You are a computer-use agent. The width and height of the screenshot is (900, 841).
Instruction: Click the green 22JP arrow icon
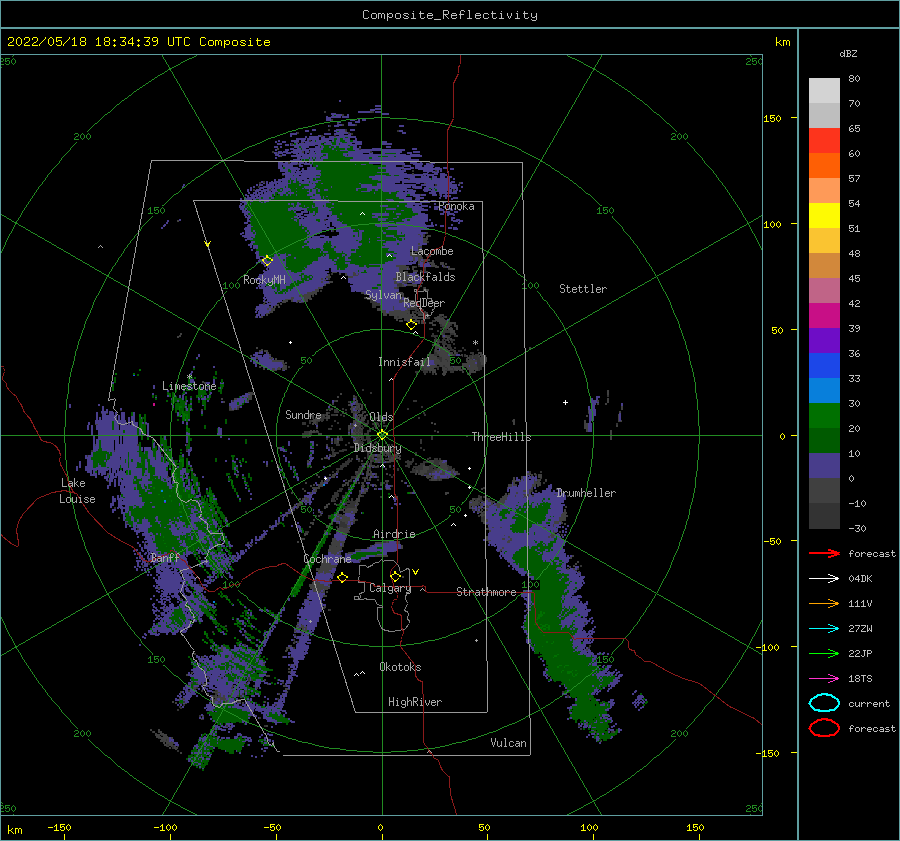[824, 653]
